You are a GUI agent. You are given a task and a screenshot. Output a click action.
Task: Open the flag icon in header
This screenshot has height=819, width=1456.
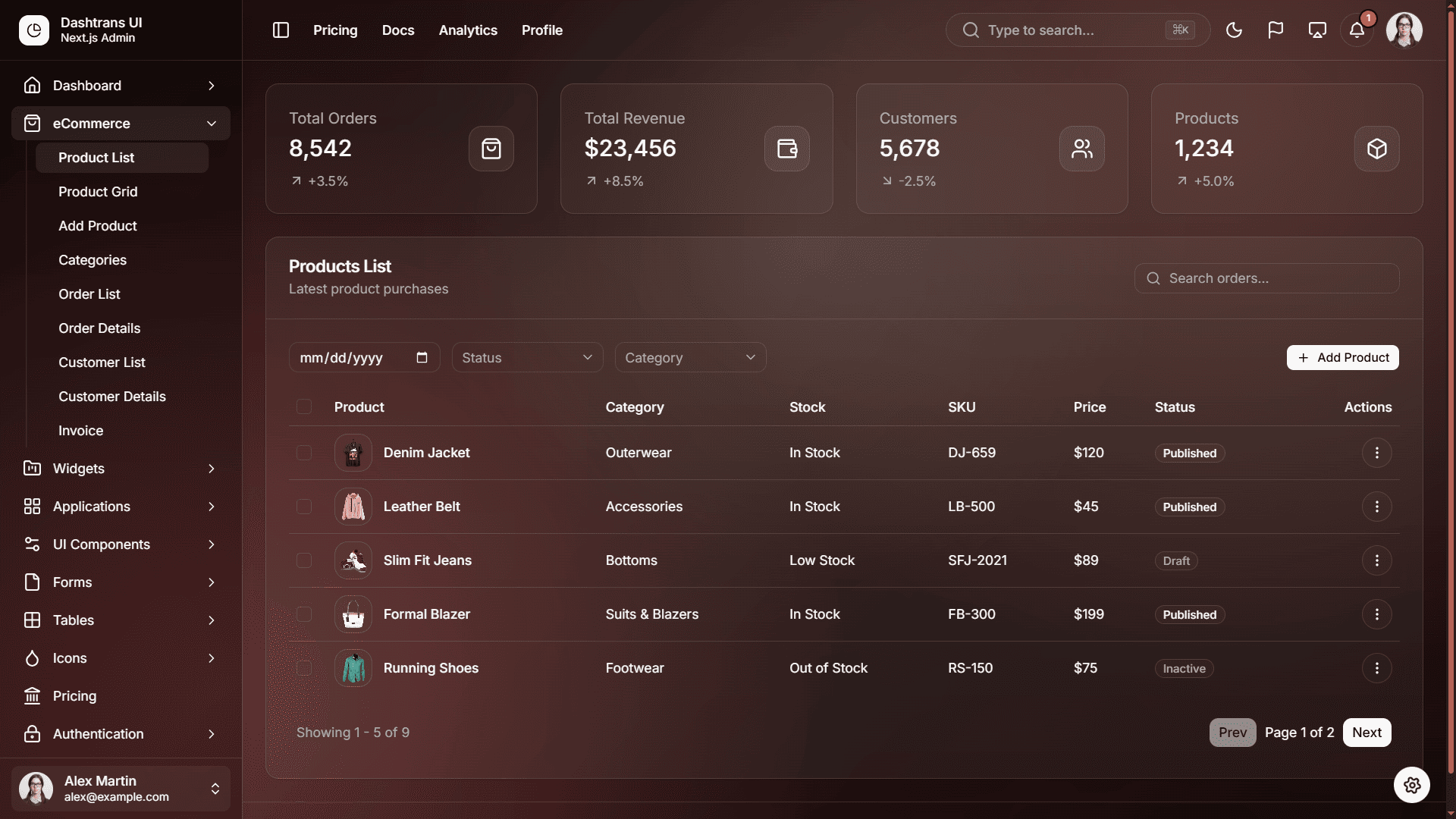click(x=1276, y=30)
